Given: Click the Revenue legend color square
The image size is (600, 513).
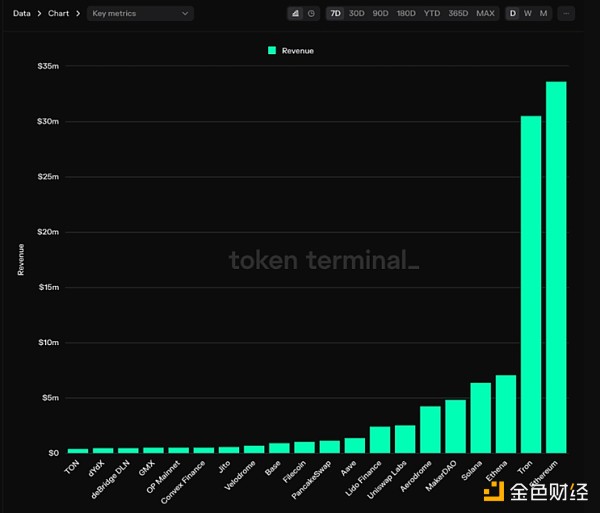Looking at the screenshot, I should [x=271, y=50].
